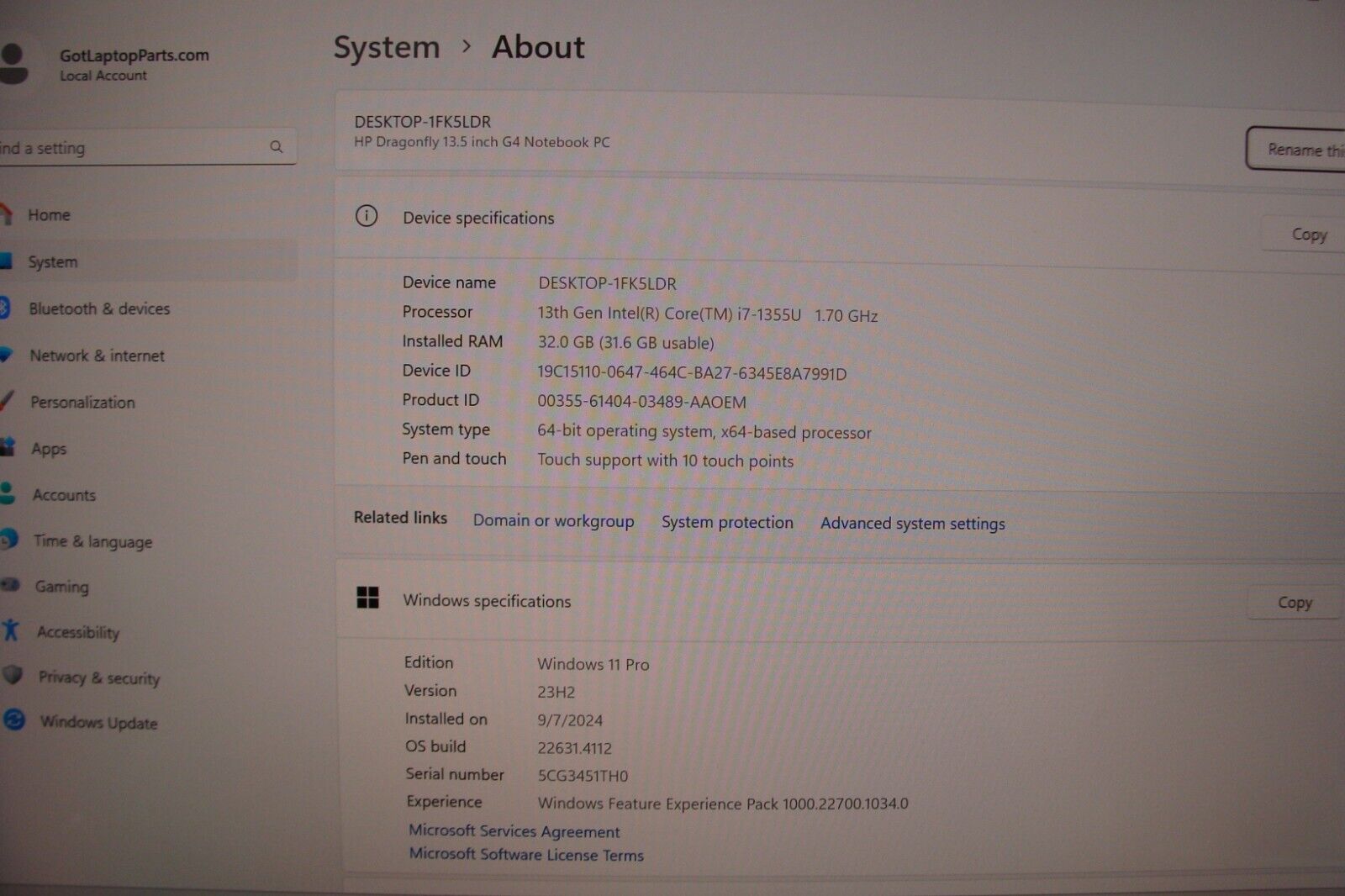The height and width of the screenshot is (896, 1345).
Task: Click the Privacy & security shield icon
Action: 13,675
